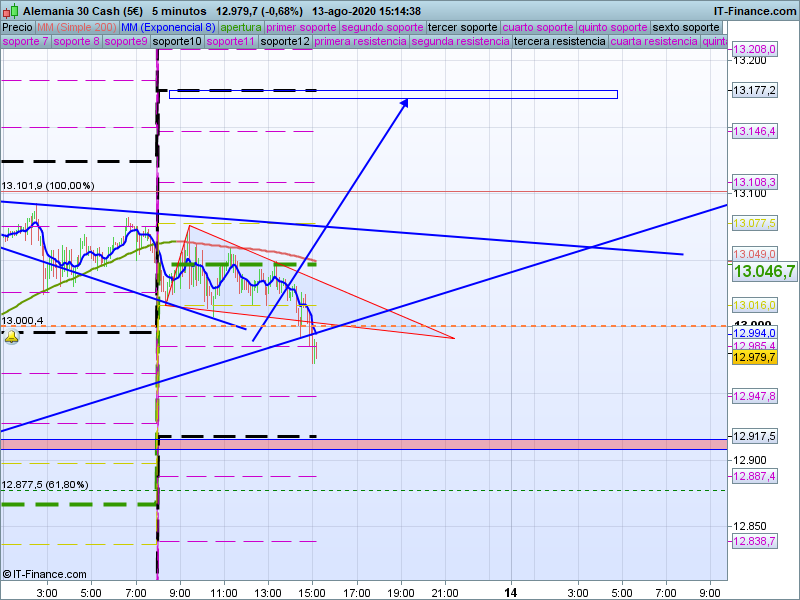The image size is (800, 600).
Task: Click the '12.877,5 (61,80%)' Fibonacci level label
Action: click(45, 485)
